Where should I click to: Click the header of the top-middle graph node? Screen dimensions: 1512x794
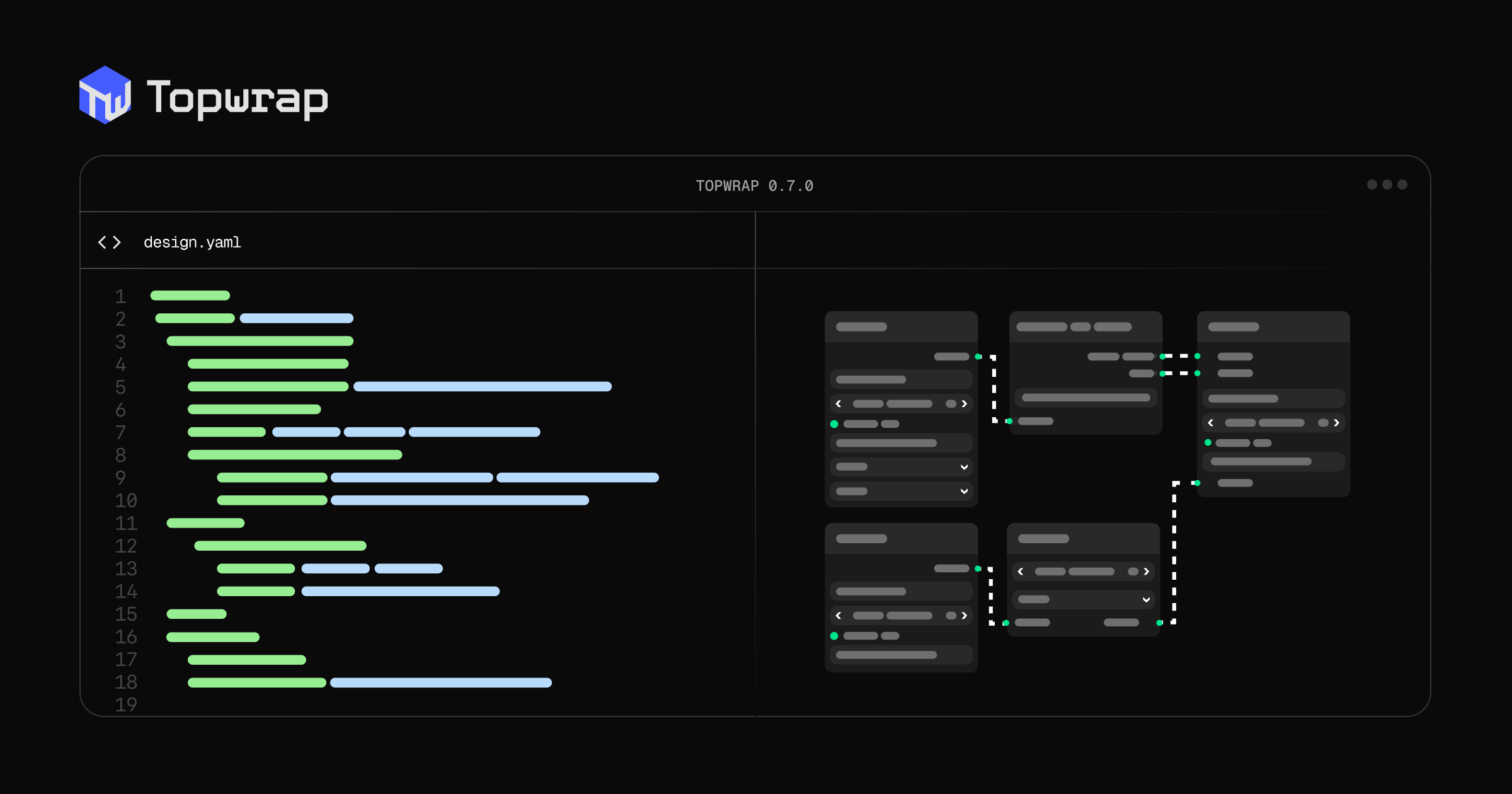pos(1085,326)
